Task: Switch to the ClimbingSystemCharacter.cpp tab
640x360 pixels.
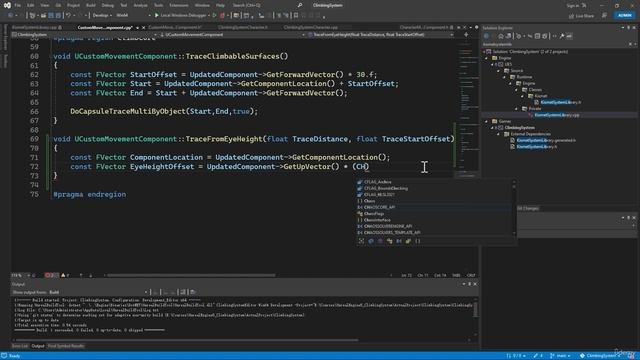Action: [x=311, y=27]
